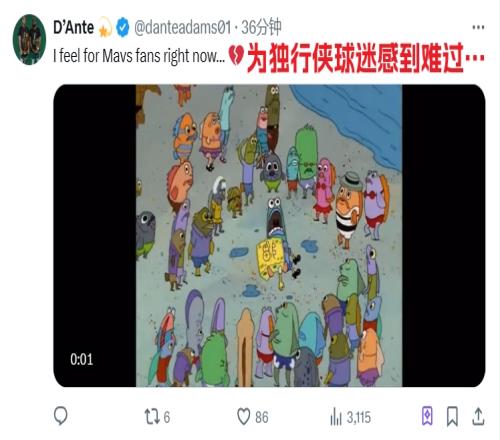500x440 pixels.
Task: Bookmark this tweet
Action: 452,416
